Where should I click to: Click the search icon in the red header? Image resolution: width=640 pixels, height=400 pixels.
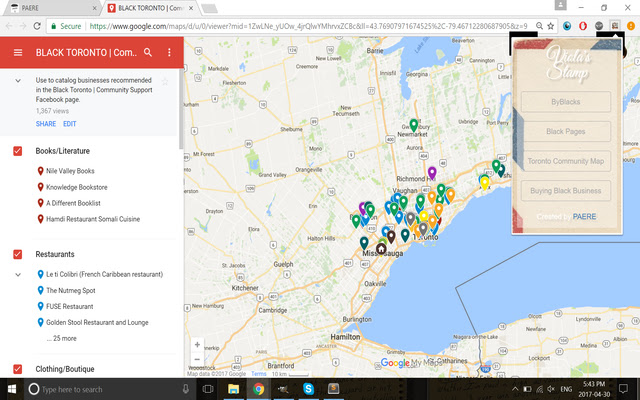point(148,52)
